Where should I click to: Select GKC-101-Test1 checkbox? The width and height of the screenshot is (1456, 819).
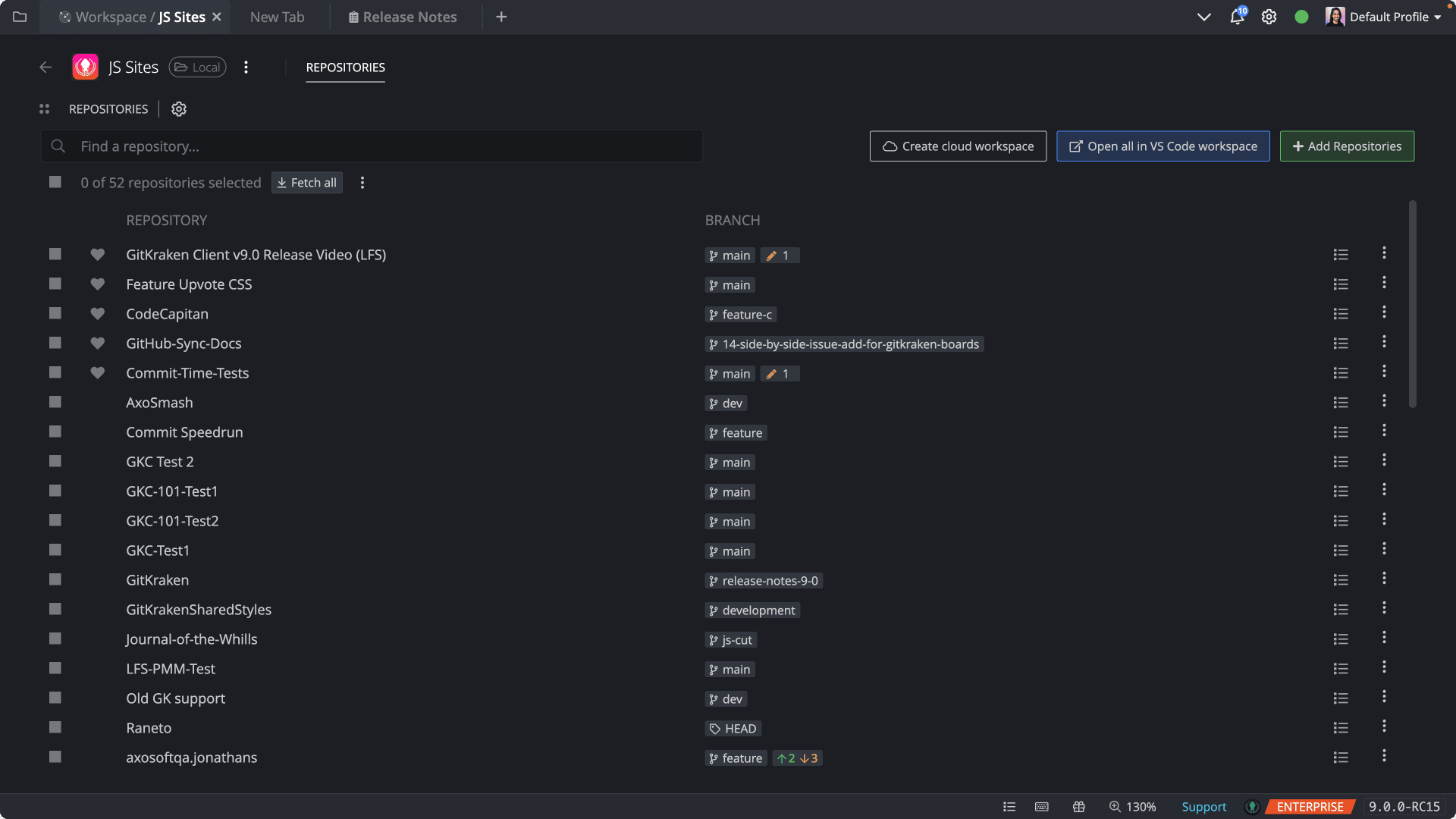55,491
